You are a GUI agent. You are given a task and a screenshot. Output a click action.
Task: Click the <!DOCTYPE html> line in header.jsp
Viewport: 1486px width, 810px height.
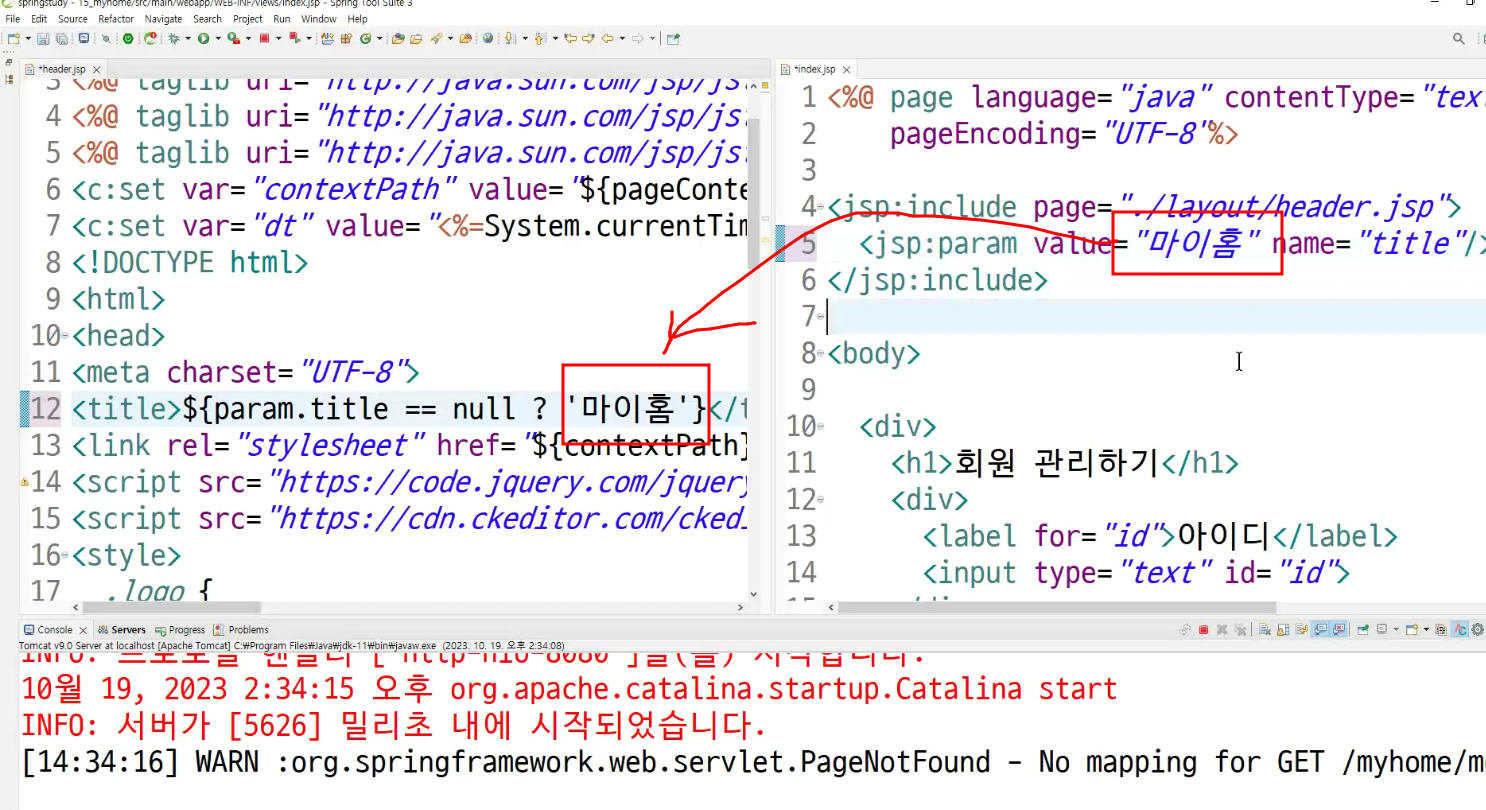point(190,263)
